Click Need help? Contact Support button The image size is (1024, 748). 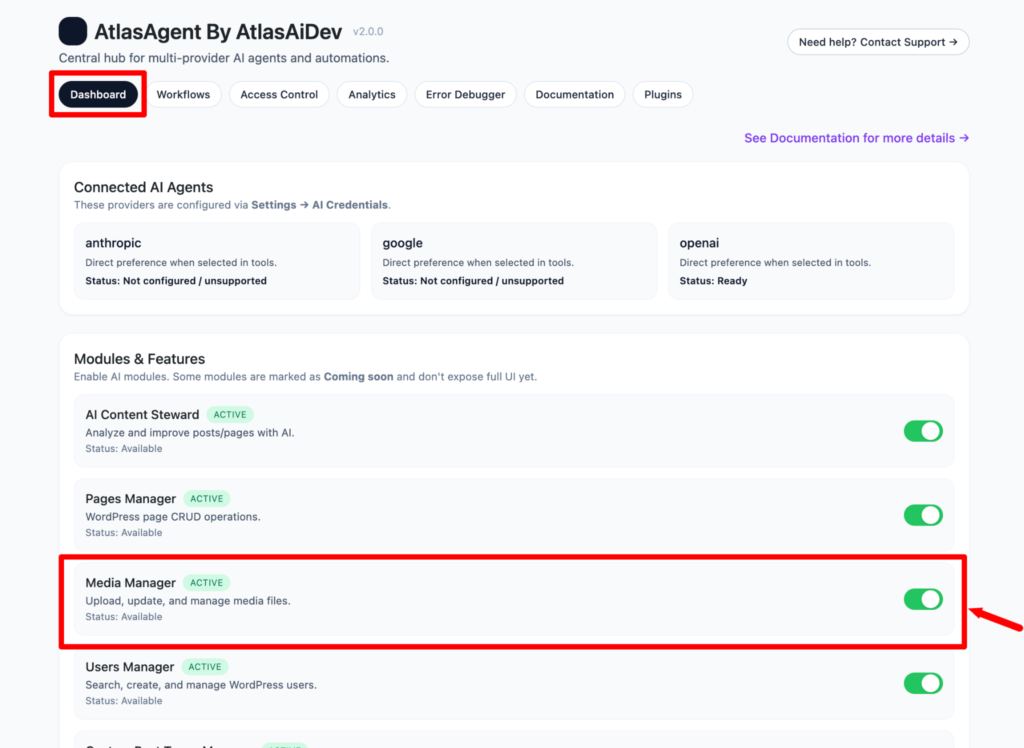point(878,42)
